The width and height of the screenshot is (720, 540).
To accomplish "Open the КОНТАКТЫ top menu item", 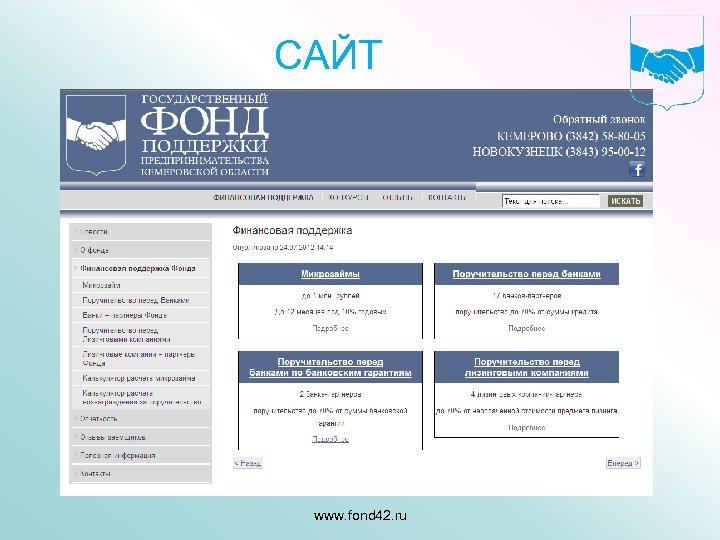I will [x=447, y=197].
